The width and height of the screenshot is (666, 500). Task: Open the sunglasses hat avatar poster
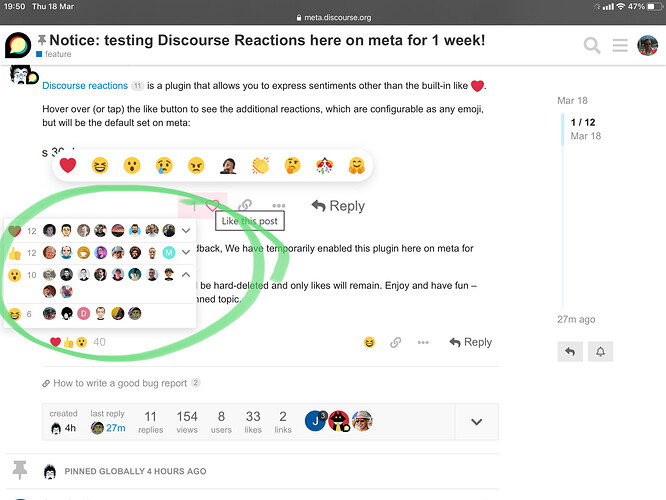362,421
